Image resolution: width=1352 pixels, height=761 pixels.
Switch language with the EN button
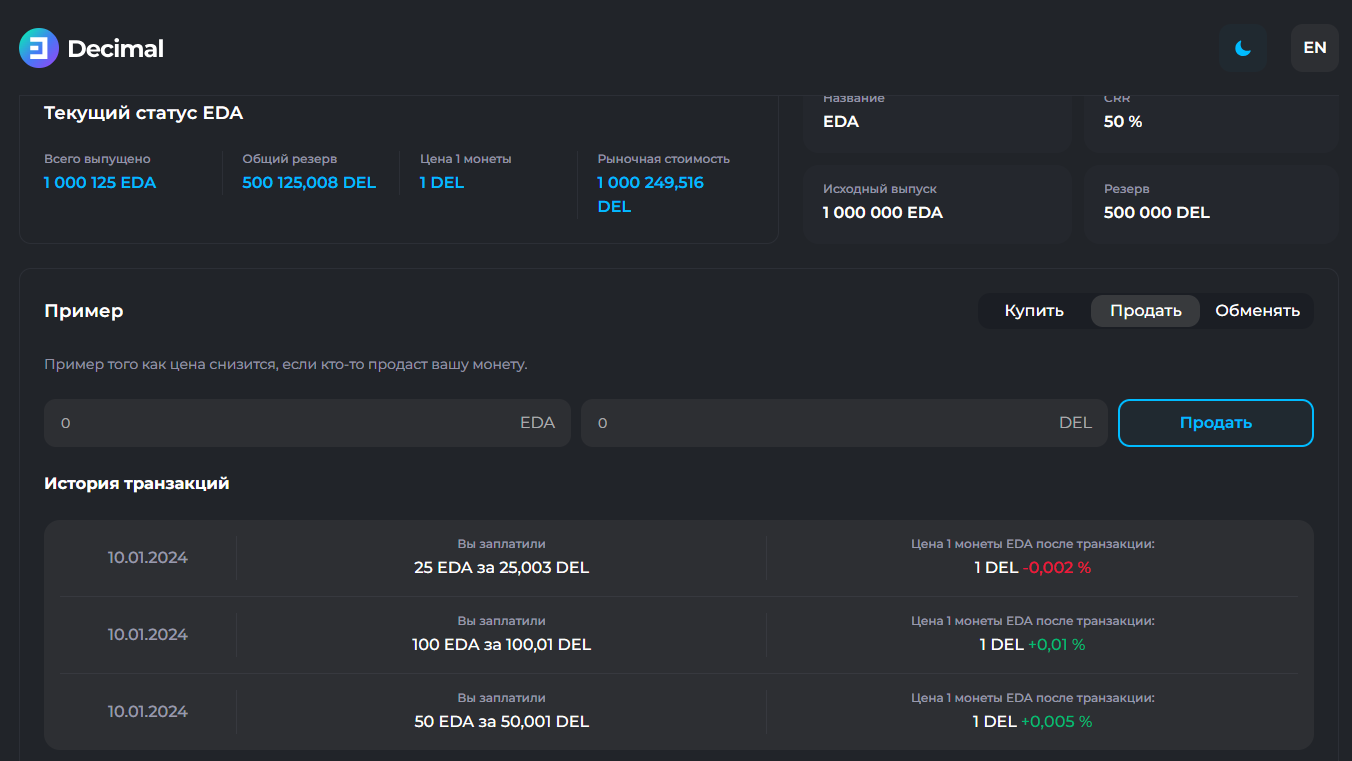pyautogui.click(x=1315, y=48)
